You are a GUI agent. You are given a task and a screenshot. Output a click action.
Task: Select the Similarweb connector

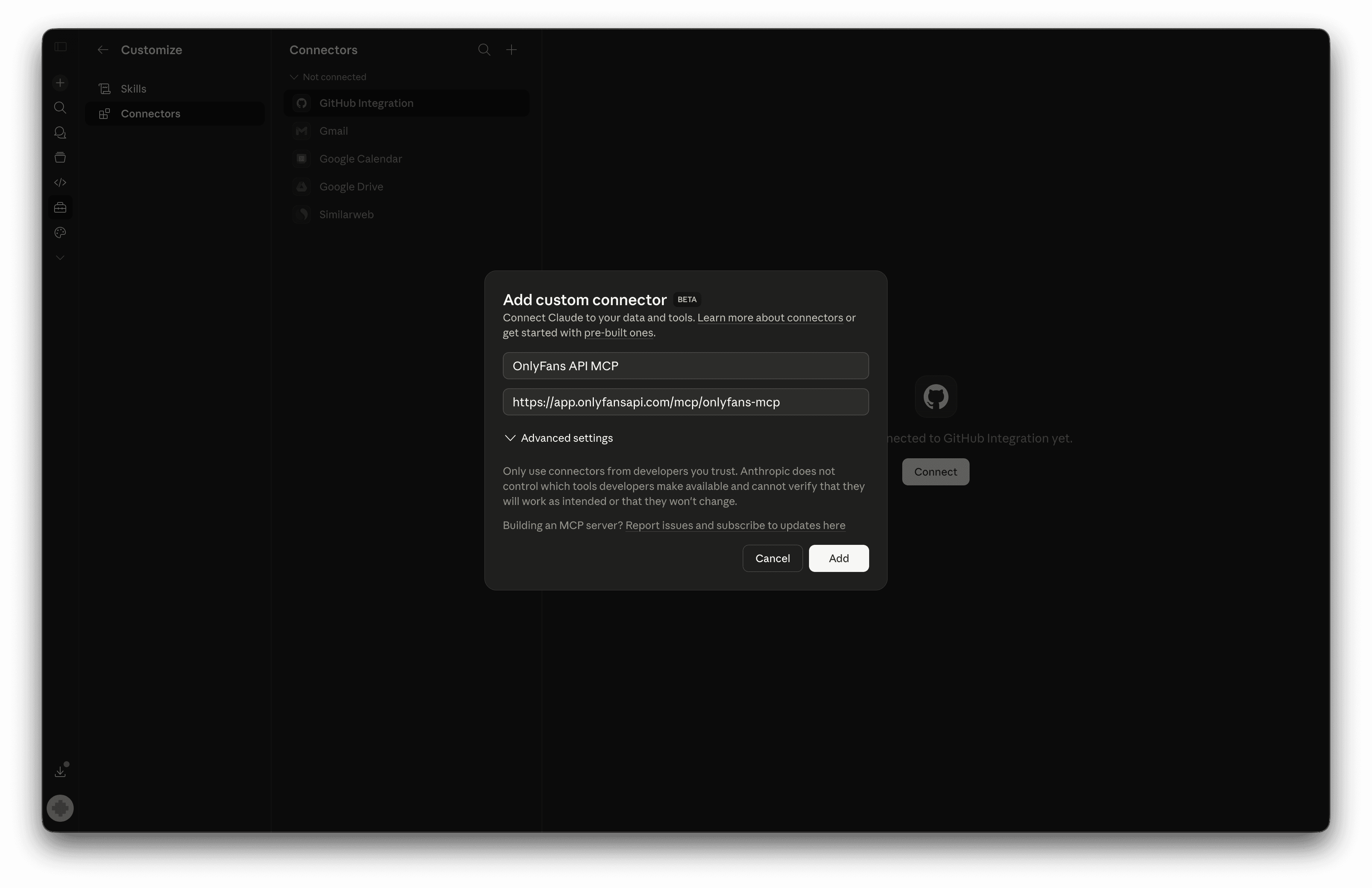coord(406,214)
